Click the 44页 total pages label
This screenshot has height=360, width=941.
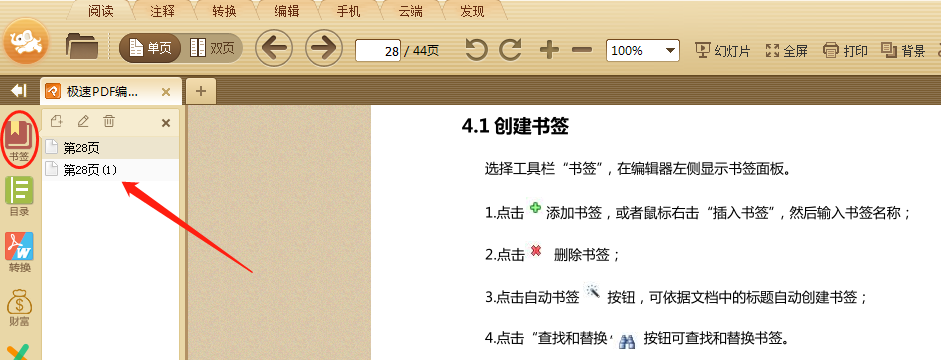coord(425,51)
